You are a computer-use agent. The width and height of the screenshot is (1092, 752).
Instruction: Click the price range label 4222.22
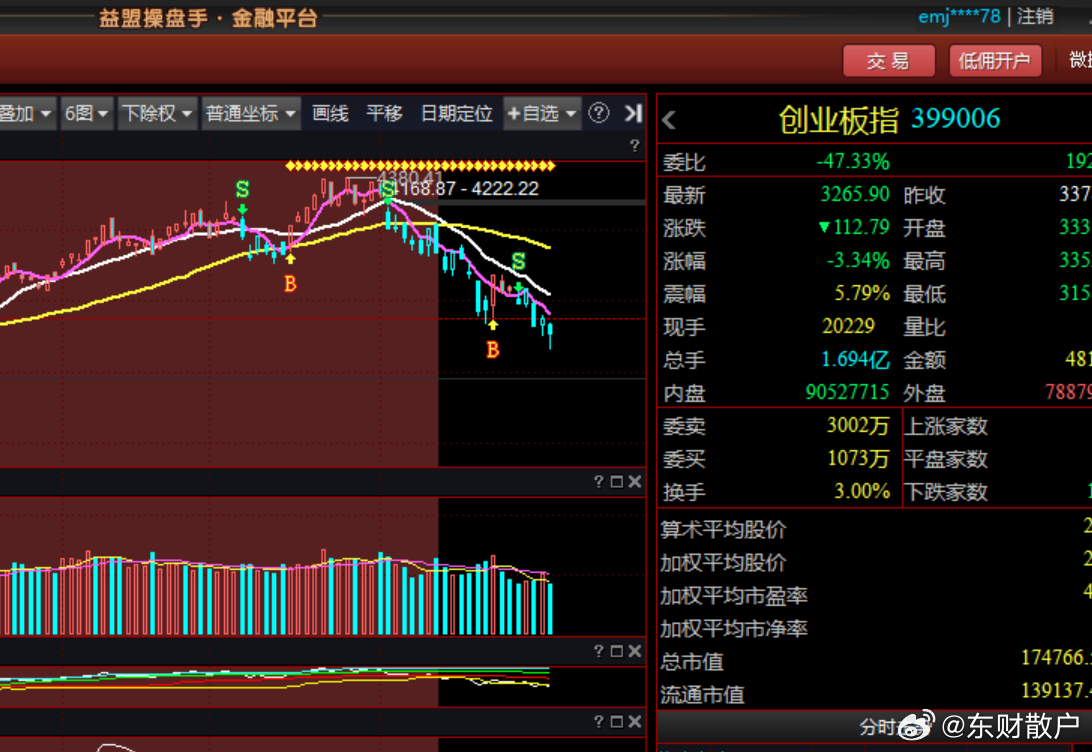click(505, 189)
